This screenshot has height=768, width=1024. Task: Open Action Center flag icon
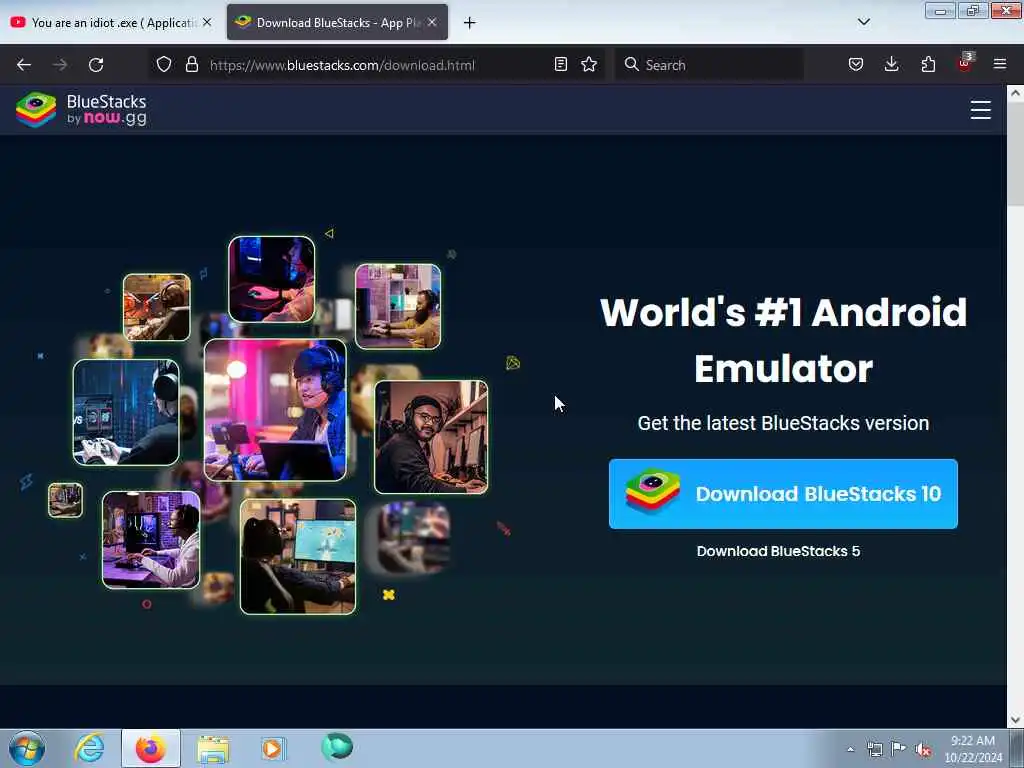(899, 749)
